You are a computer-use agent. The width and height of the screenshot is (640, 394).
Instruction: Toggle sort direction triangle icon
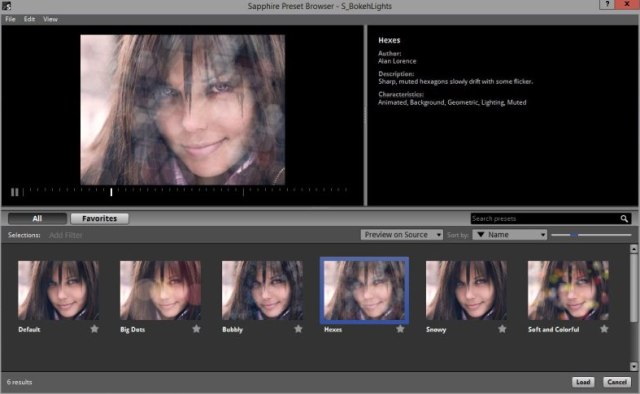(481, 235)
